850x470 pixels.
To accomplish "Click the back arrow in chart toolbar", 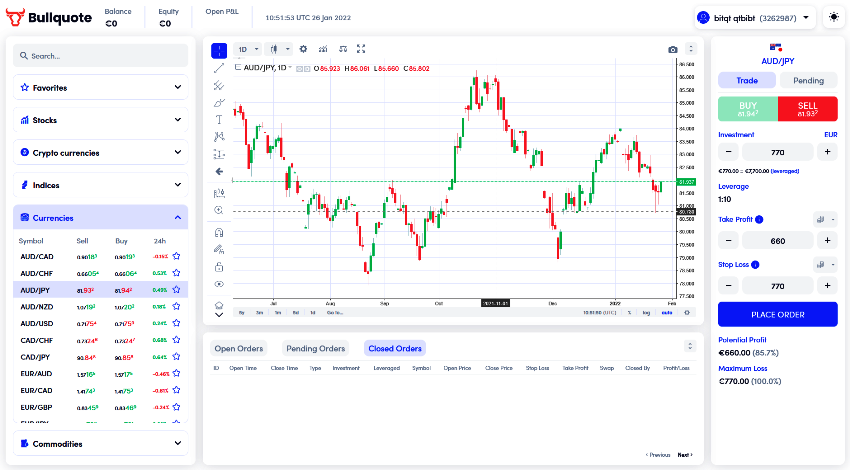I will tap(219, 171).
